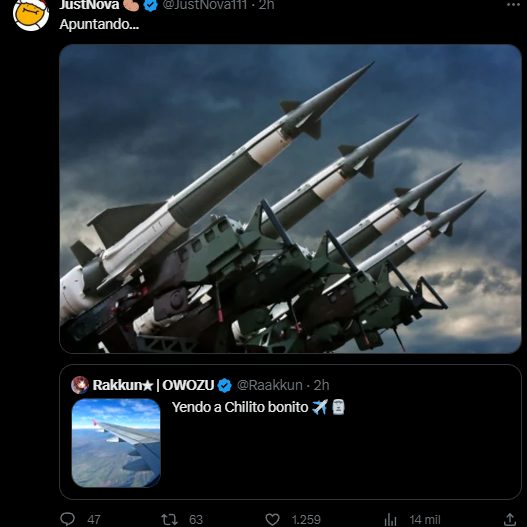Open the airplane wing photo thumbnail
This screenshot has height=527, width=527.
(x=116, y=443)
